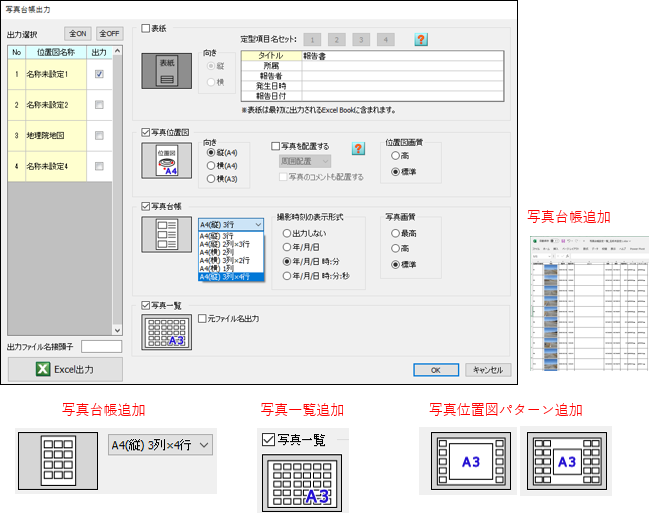
Task: Confirm with the OK button
Action: point(436,370)
